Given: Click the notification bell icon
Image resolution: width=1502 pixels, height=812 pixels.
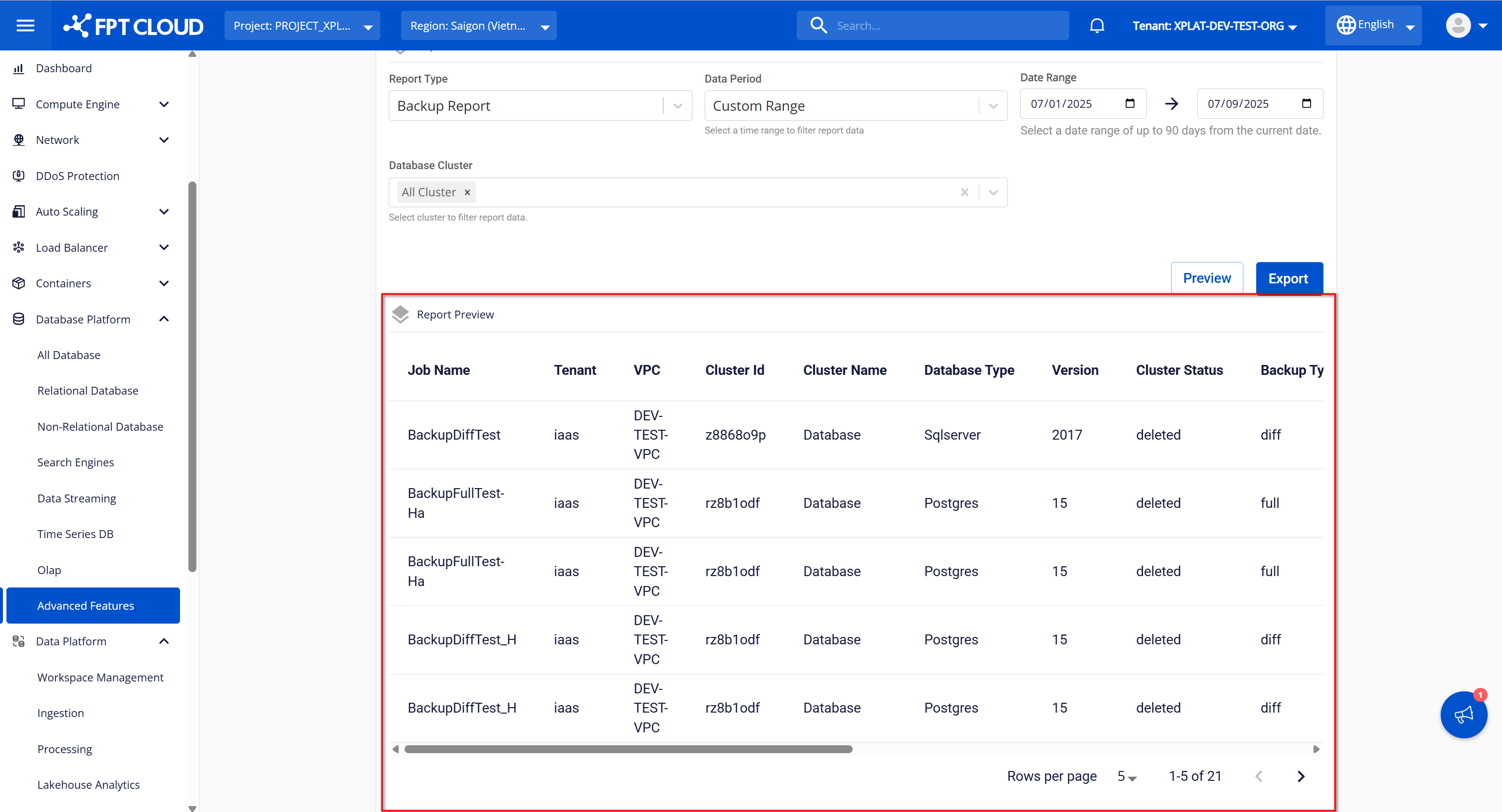Looking at the screenshot, I should pyautogui.click(x=1097, y=26).
